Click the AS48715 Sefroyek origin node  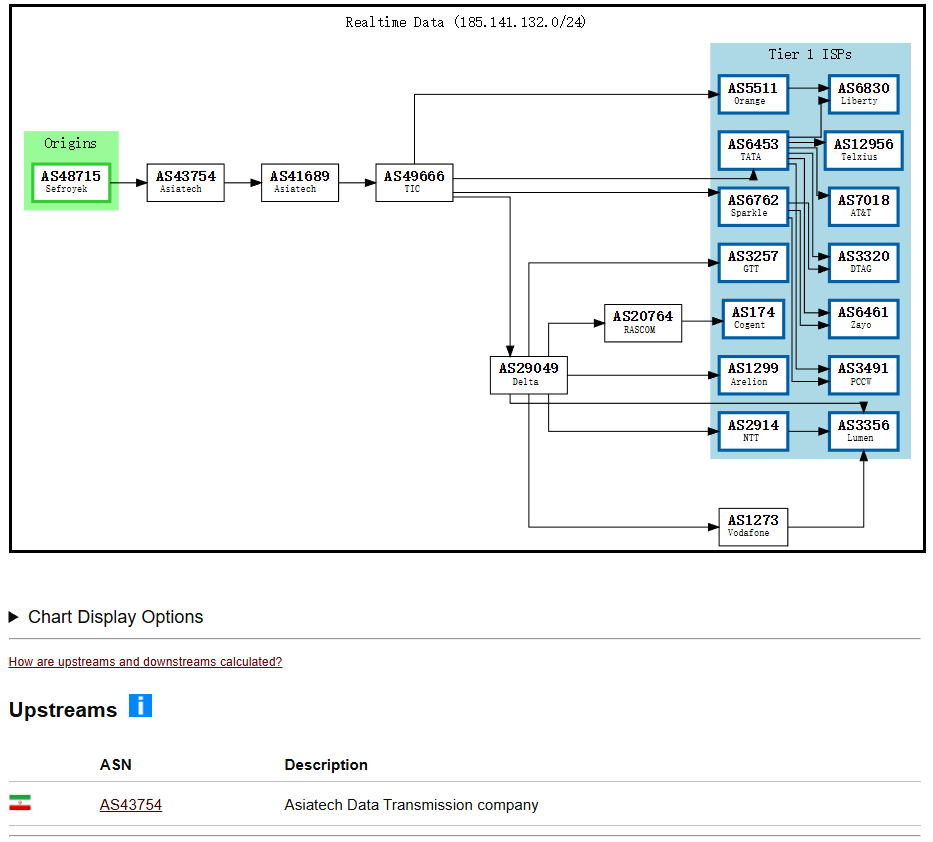71,182
